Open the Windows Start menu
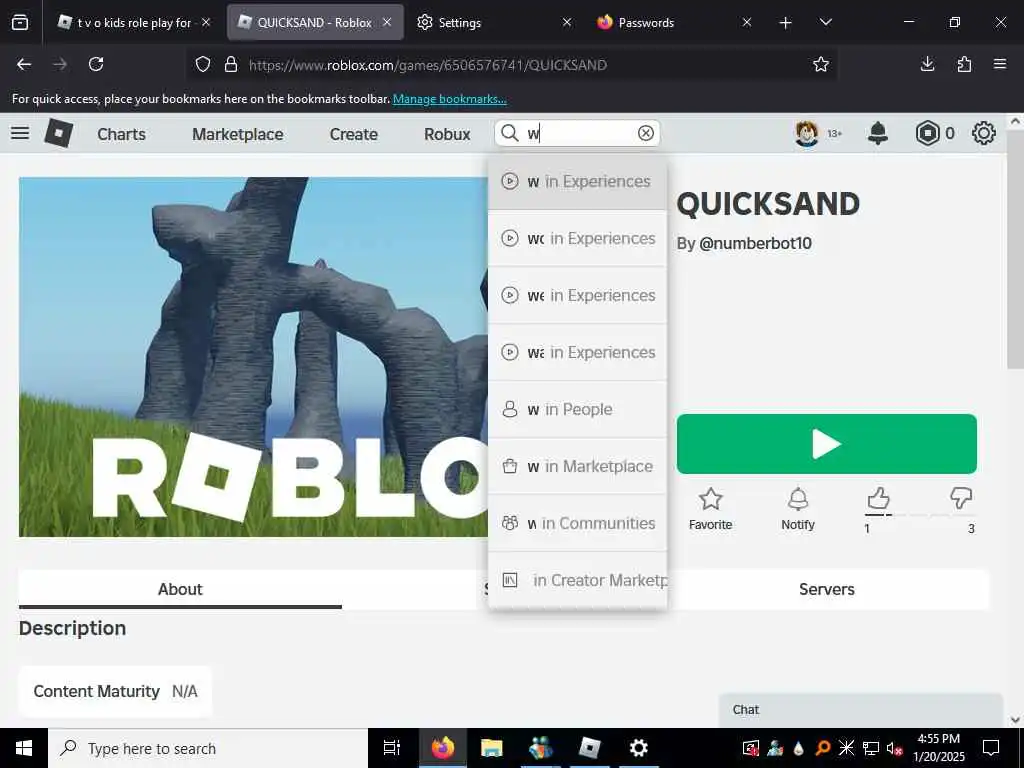Image resolution: width=1024 pixels, height=768 pixels. (24, 748)
